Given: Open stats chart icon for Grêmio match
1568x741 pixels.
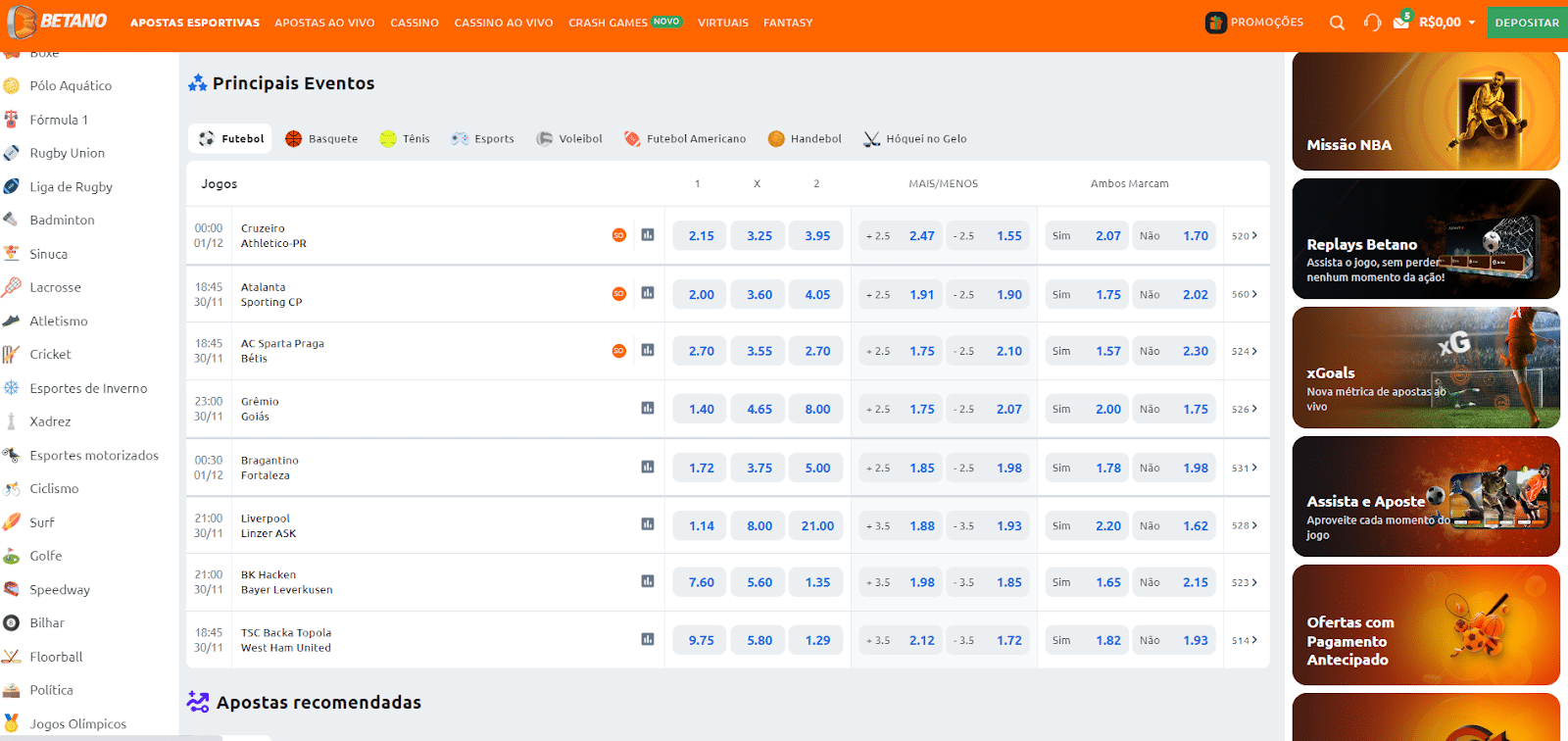Looking at the screenshot, I should click(648, 408).
